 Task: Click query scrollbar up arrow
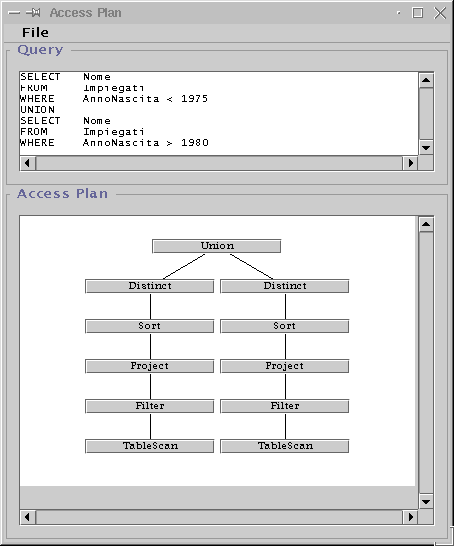coord(426,80)
